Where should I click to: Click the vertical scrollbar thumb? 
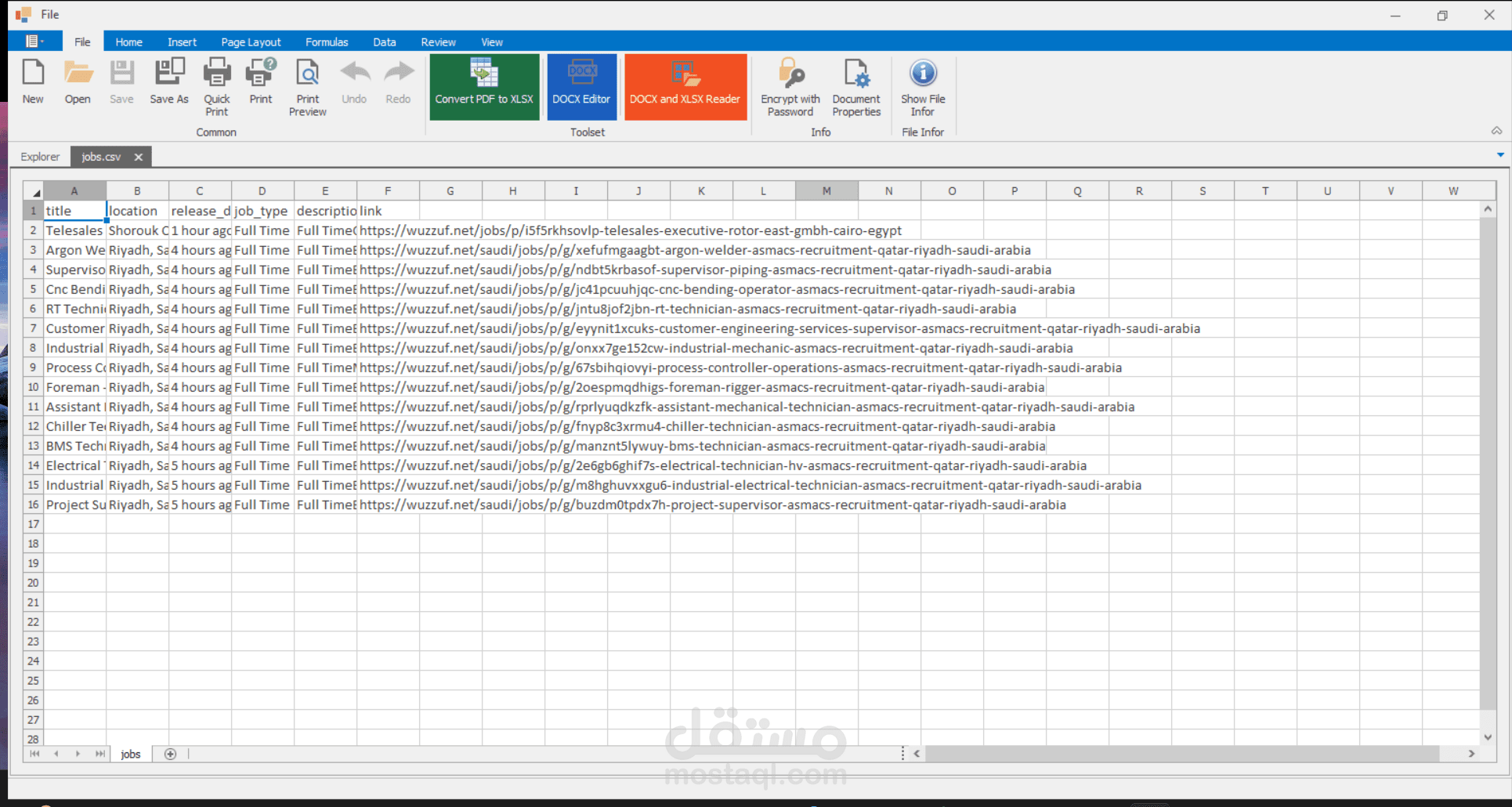point(1488,464)
